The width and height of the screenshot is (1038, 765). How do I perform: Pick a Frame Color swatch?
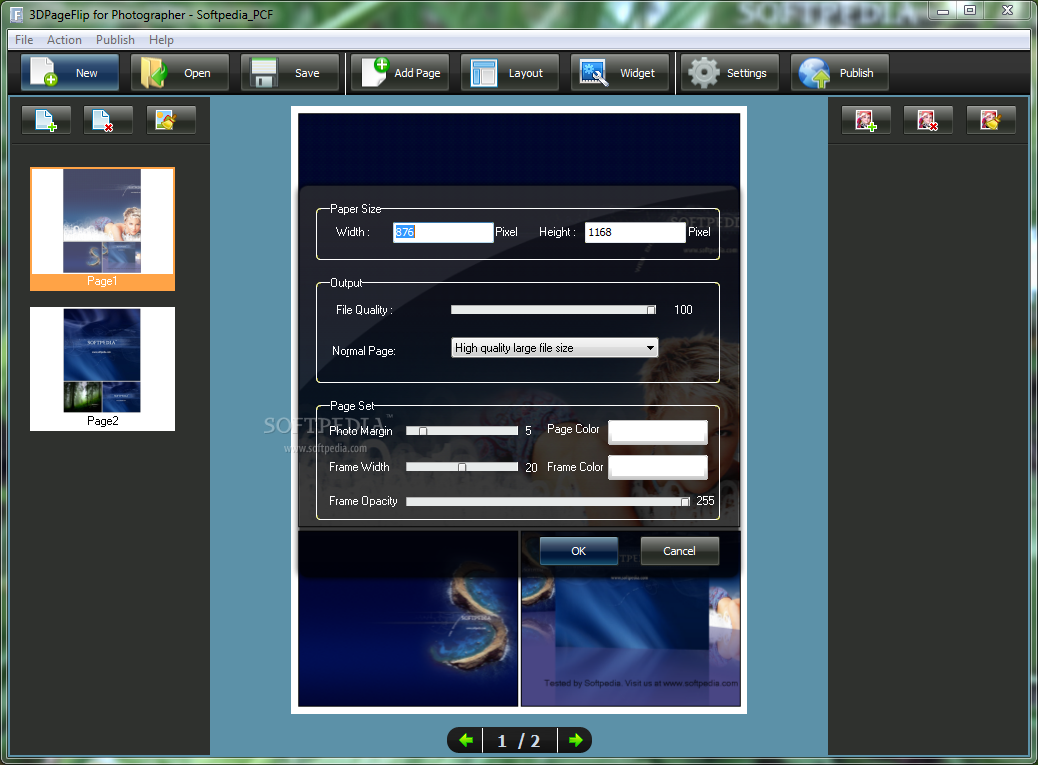pyautogui.click(x=658, y=467)
